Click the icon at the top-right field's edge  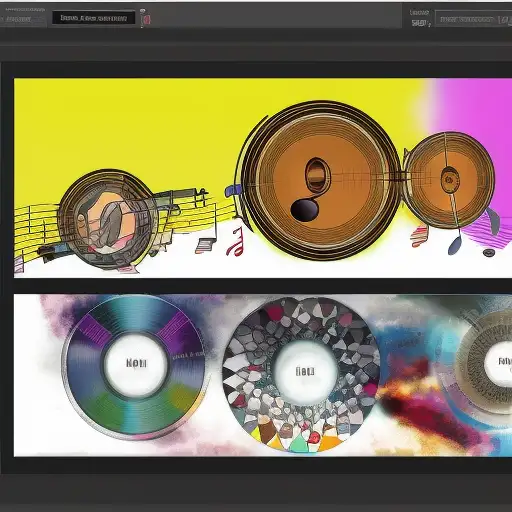(505, 20)
